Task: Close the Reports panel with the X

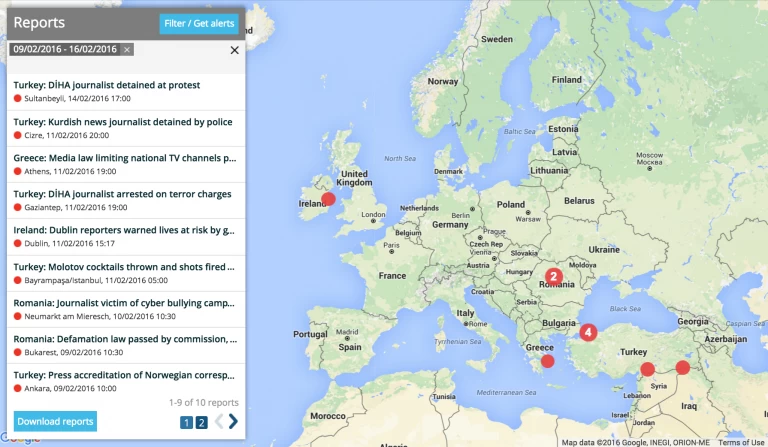Action: (x=235, y=50)
